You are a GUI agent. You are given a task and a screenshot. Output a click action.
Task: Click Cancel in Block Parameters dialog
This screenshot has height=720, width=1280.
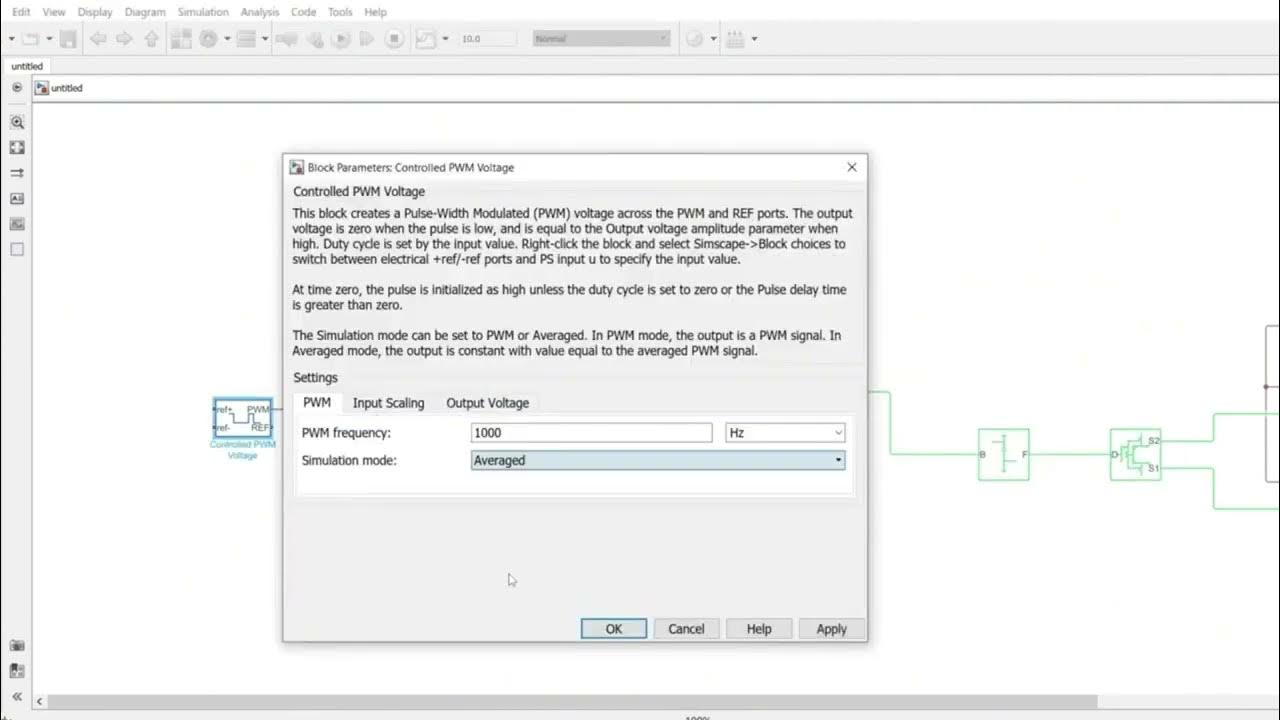[x=686, y=629]
